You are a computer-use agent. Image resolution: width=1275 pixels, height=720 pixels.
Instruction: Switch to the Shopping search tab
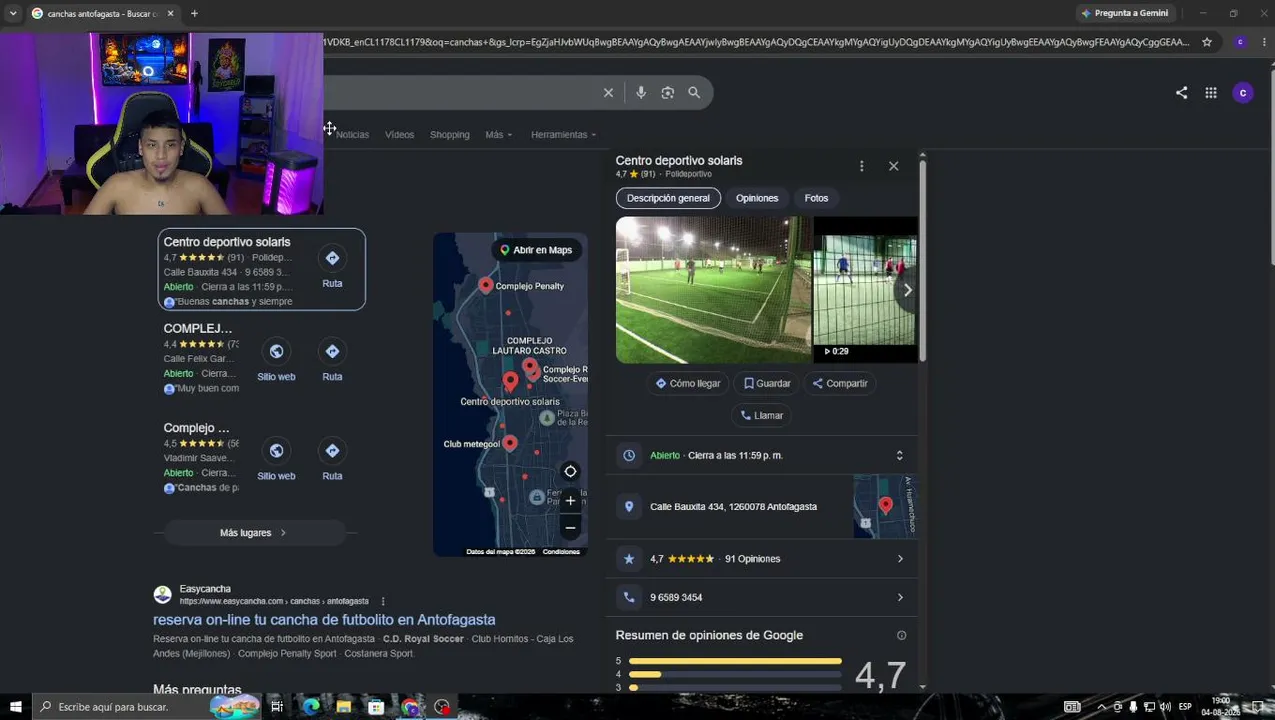[x=449, y=134]
